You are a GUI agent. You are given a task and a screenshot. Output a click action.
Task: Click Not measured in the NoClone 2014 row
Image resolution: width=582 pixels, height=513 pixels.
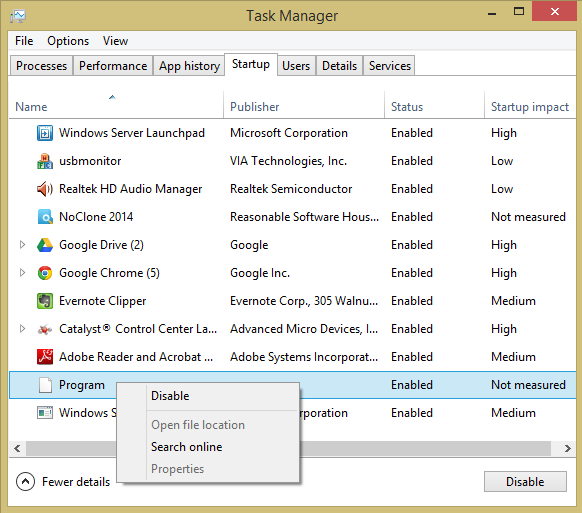[528, 217]
